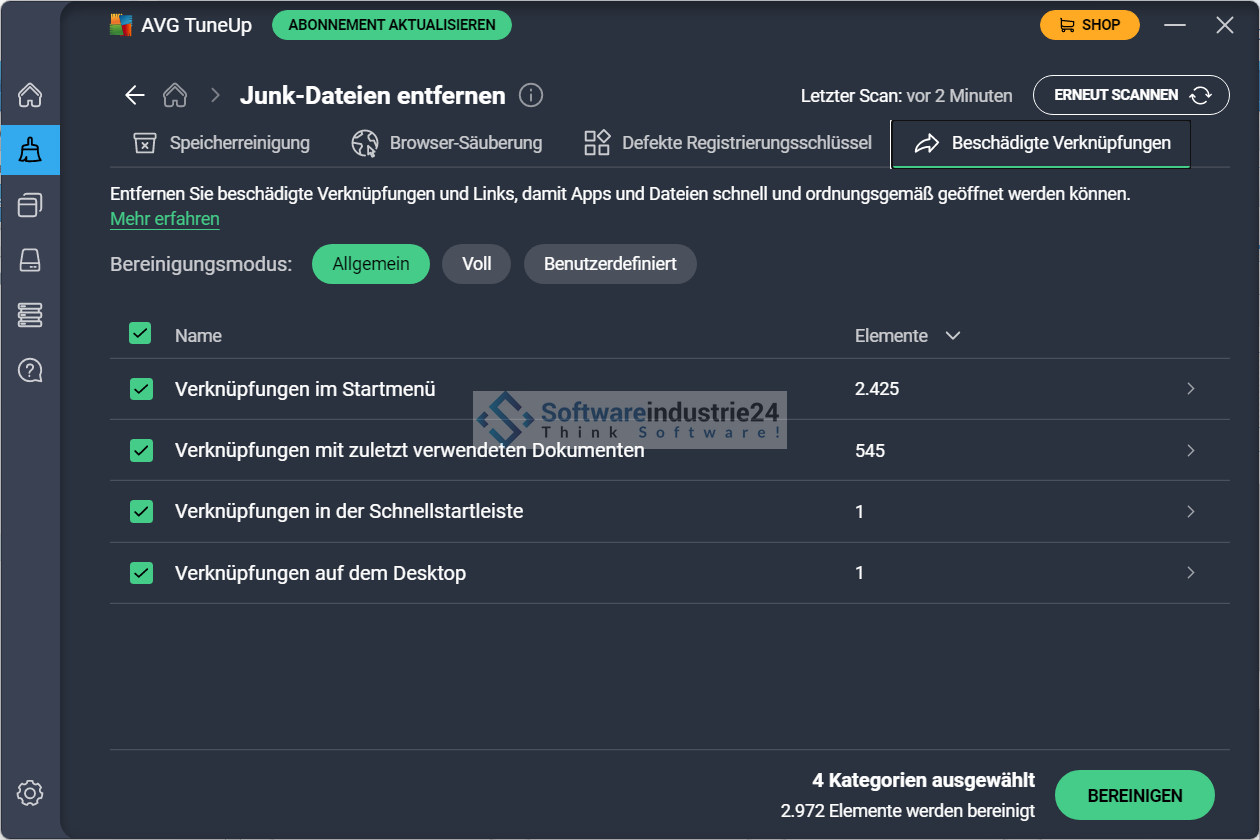This screenshot has width=1260, height=840.
Task: Click the stacked windows icon in sidebar
Action: coord(30,205)
